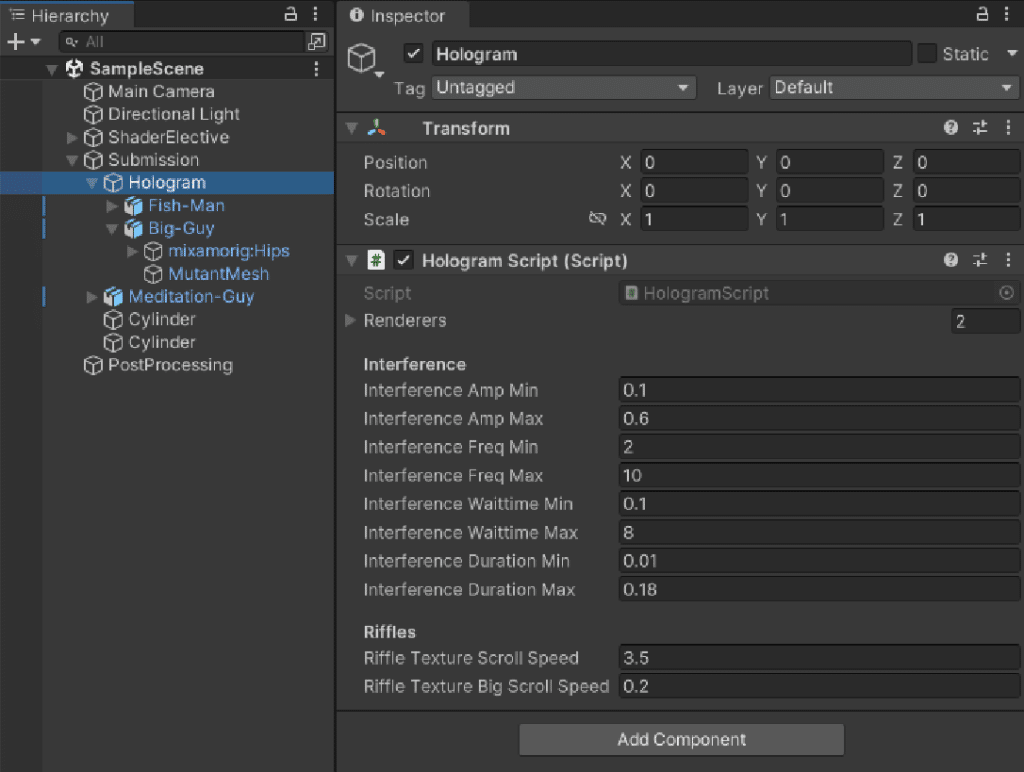Open SampleScene three-dot options menu

tap(317, 69)
